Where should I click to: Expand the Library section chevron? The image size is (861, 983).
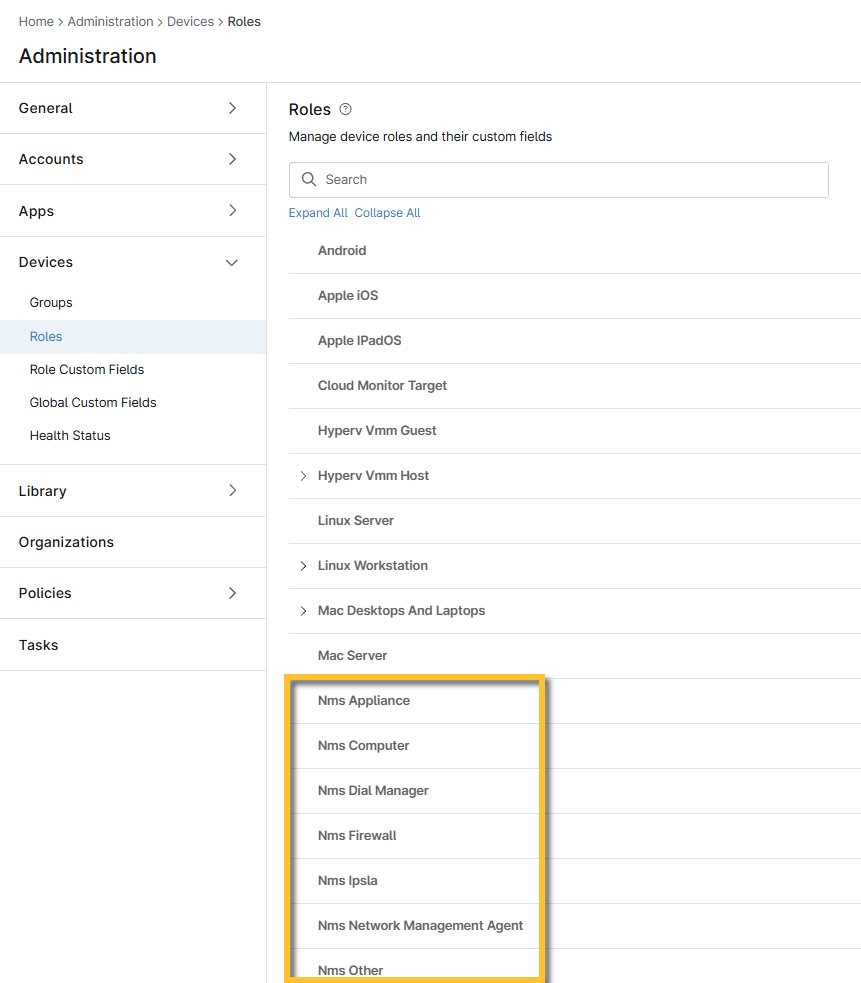232,491
